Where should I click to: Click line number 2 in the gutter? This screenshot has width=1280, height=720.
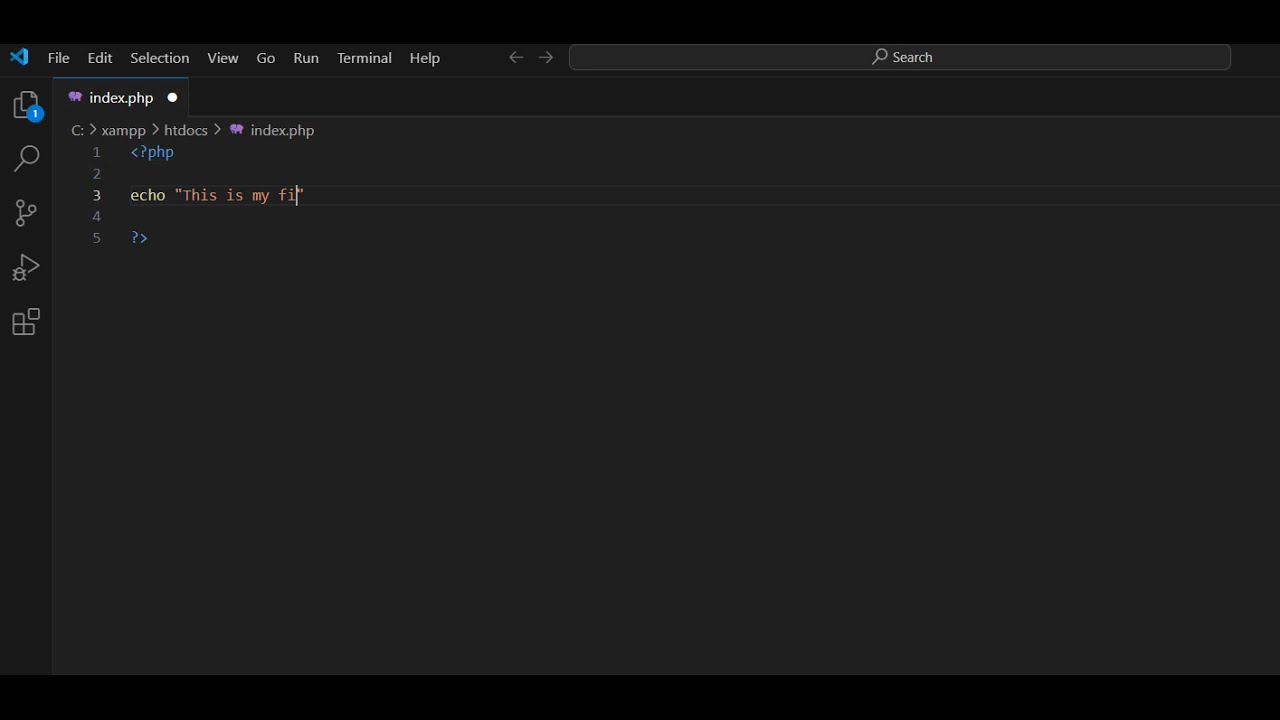tap(97, 174)
